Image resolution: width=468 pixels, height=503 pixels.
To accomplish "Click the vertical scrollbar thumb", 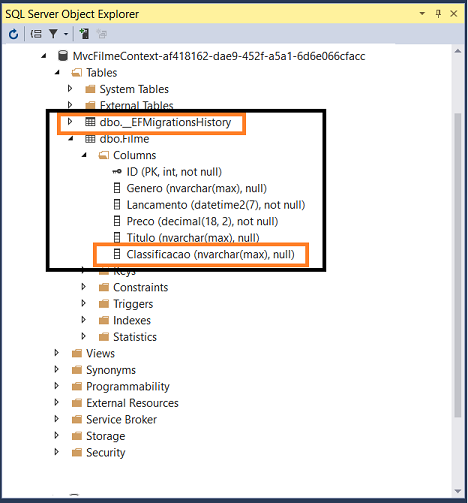I will pyautogui.click(x=458, y=265).
